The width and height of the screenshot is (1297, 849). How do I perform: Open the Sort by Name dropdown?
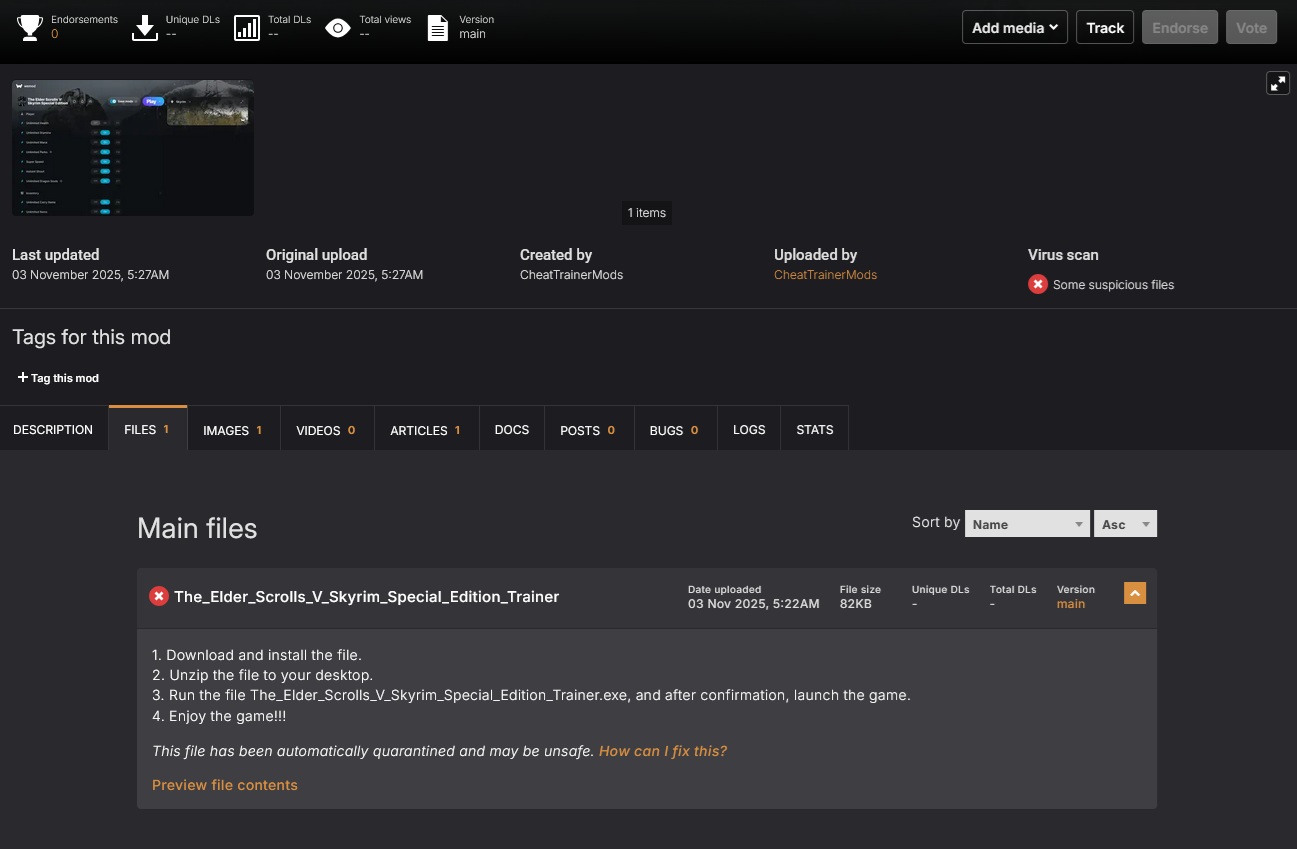[x=1027, y=524]
